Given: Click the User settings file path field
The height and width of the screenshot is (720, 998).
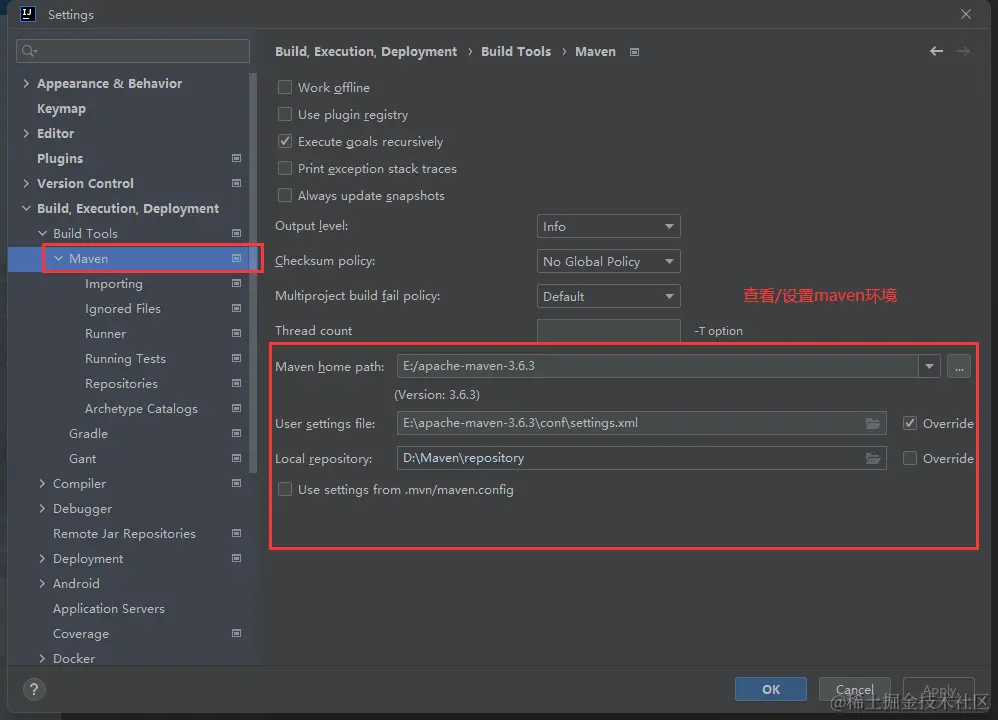Looking at the screenshot, I should (x=642, y=423).
